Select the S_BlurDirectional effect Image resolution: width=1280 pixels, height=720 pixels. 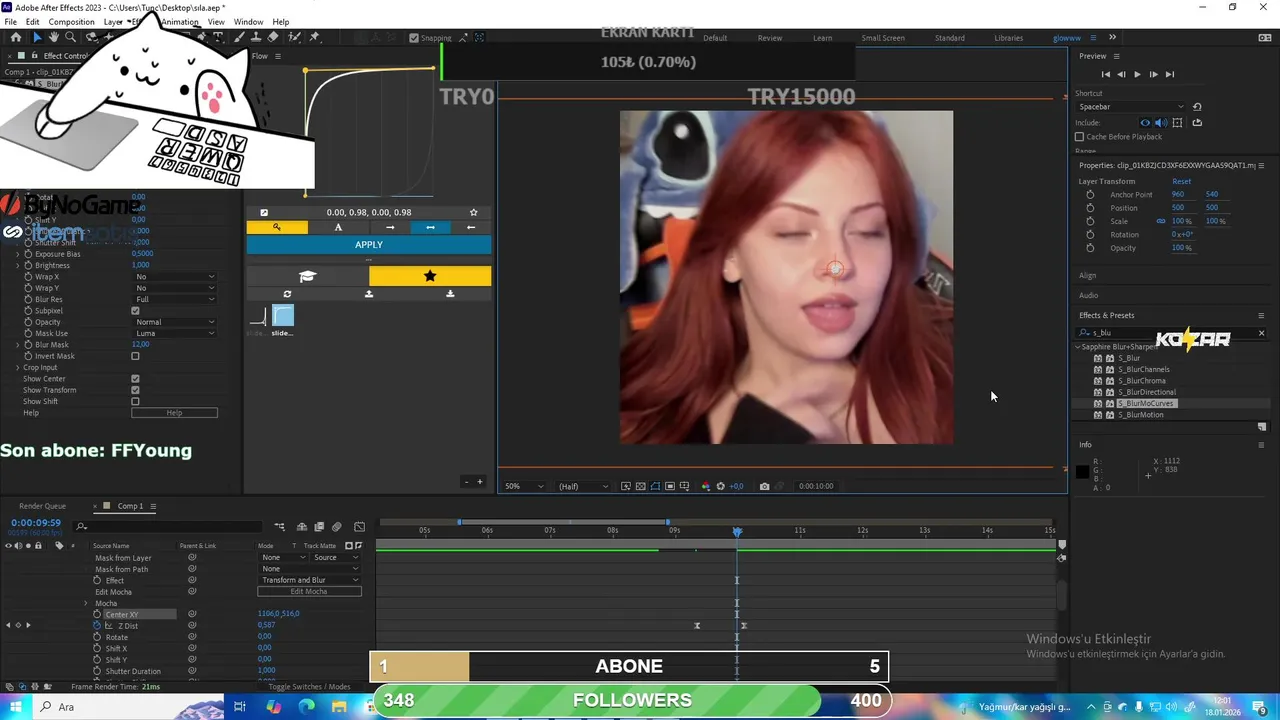pos(1147,392)
